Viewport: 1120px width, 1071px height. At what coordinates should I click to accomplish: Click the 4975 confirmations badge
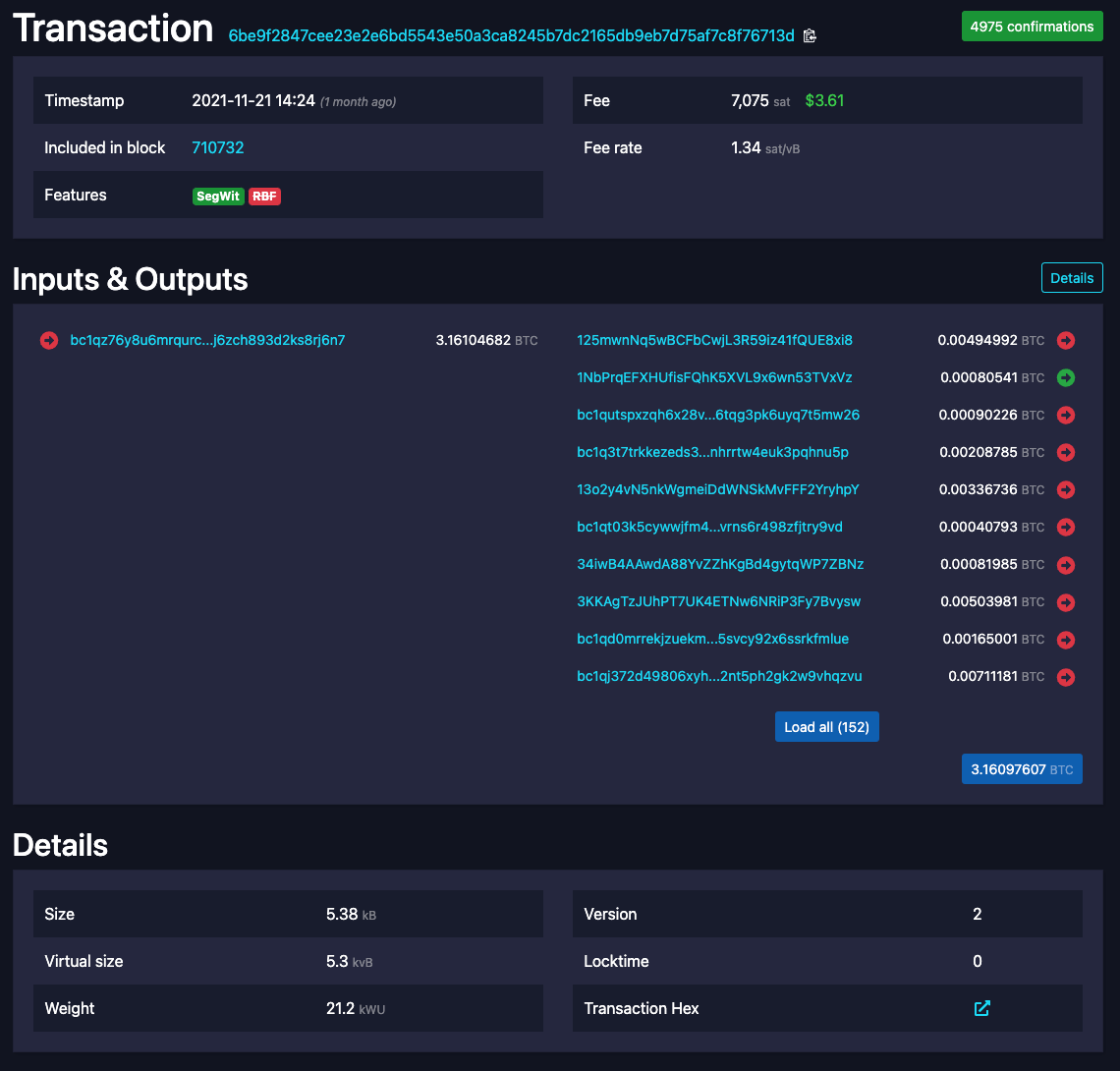pyautogui.click(x=1032, y=26)
